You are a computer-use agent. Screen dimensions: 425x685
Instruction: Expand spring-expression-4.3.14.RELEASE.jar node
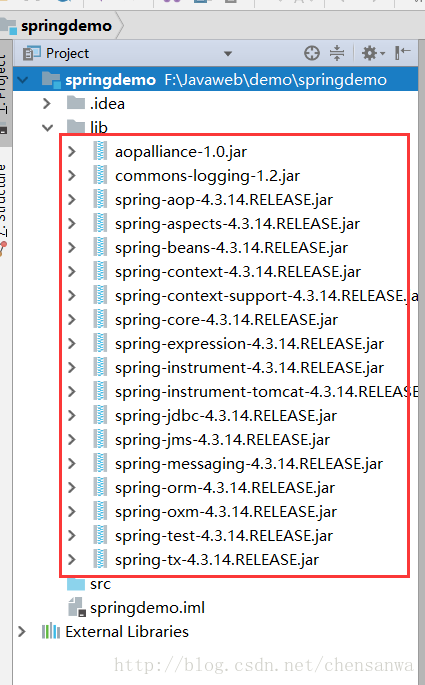point(72,344)
